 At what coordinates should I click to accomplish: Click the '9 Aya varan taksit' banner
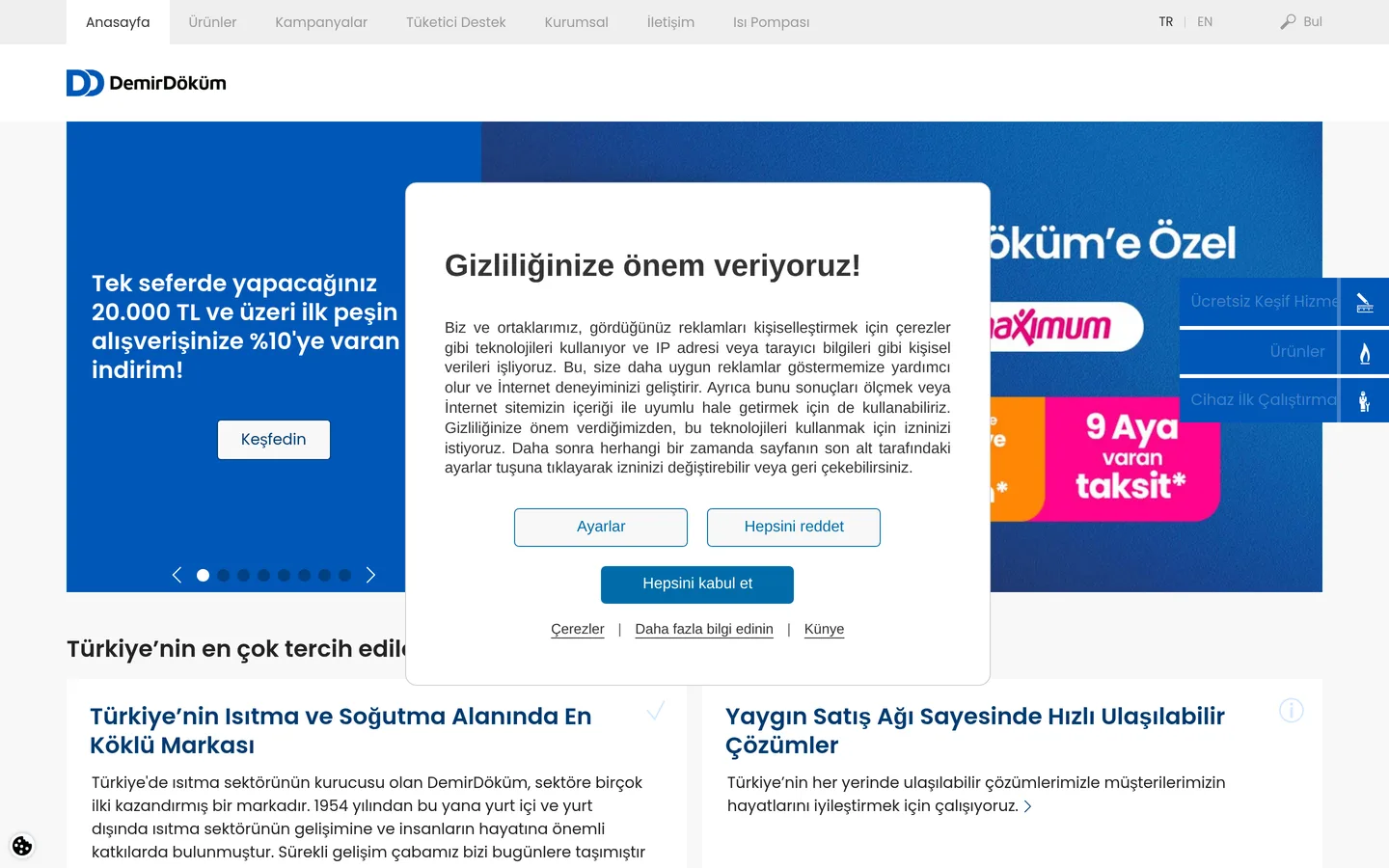(1131, 459)
